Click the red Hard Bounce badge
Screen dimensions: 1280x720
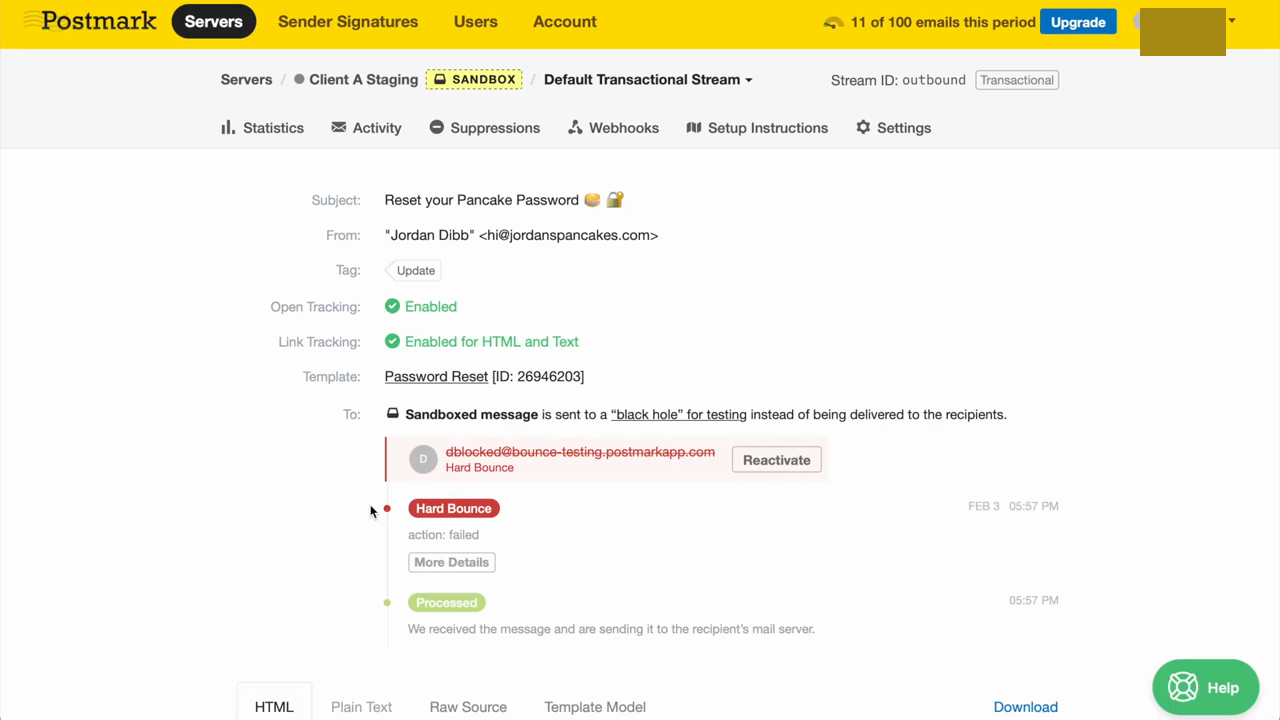coord(453,508)
